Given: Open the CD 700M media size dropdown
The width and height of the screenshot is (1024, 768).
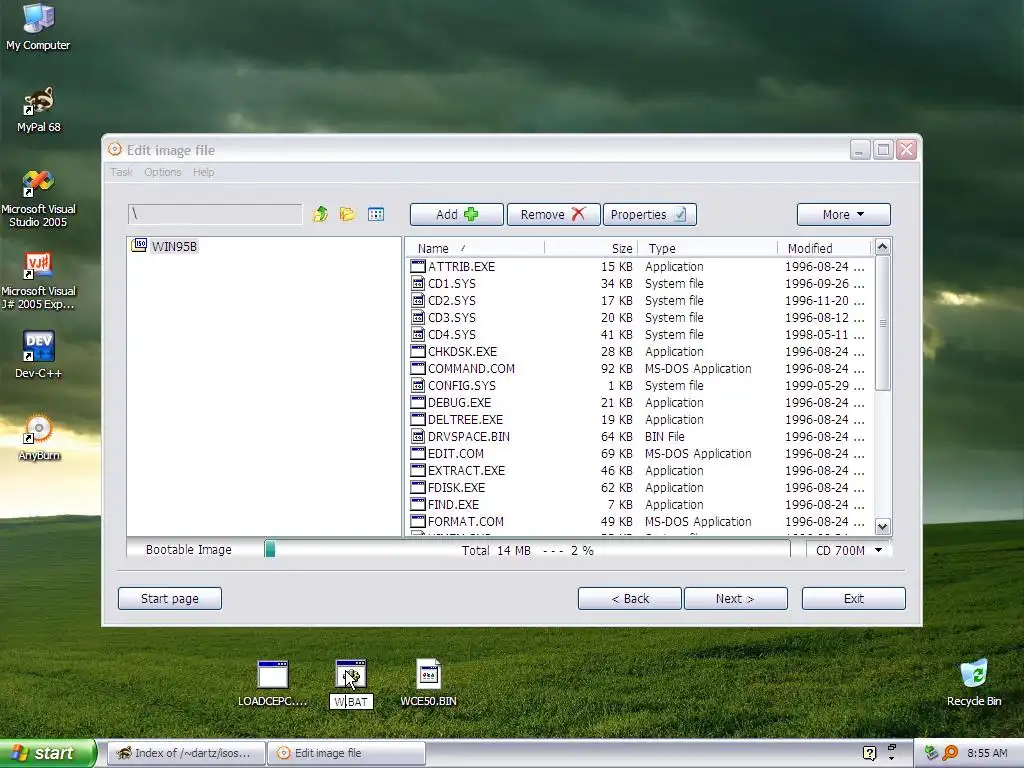Looking at the screenshot, I should coord(848,551).
